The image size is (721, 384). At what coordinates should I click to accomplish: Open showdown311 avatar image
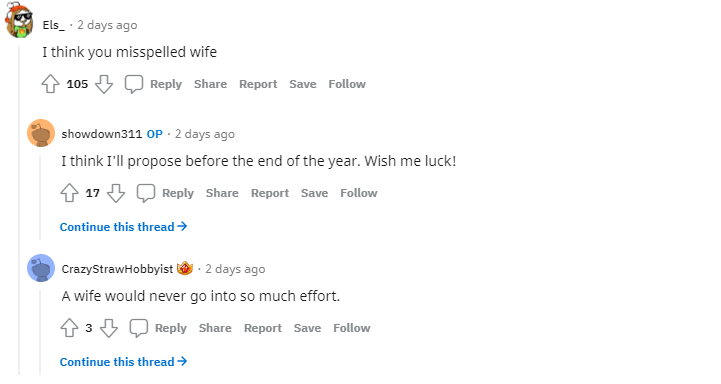pyautogui.click(x=41, y=133)
